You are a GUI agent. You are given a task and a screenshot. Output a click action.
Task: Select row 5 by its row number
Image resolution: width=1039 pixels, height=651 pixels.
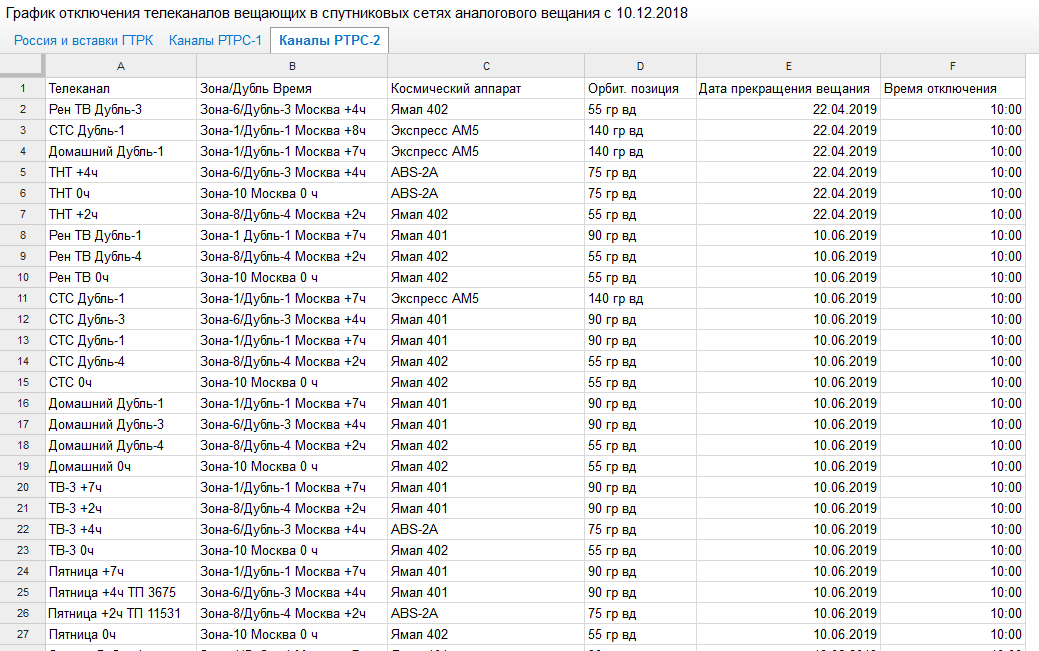[22, 172]
